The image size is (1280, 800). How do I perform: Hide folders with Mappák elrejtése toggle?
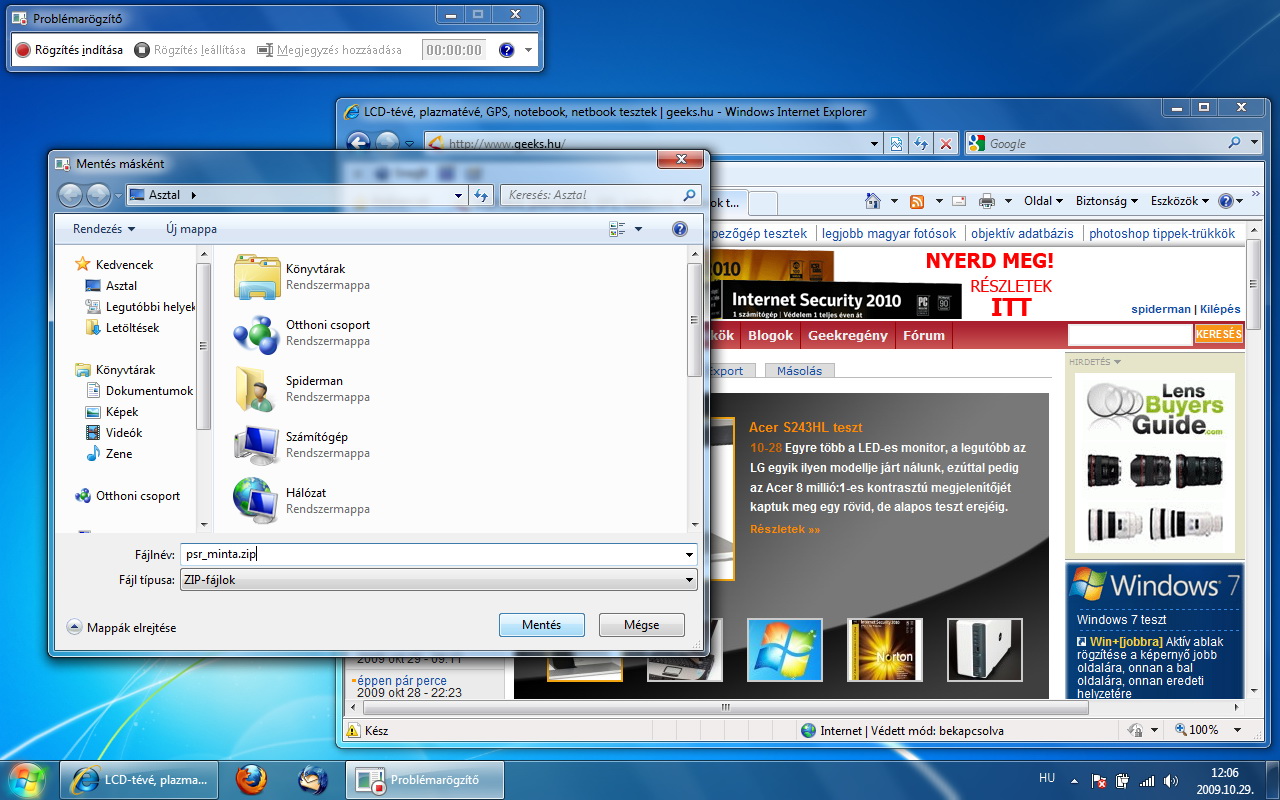pyautogui.click(x=121, y=627)
